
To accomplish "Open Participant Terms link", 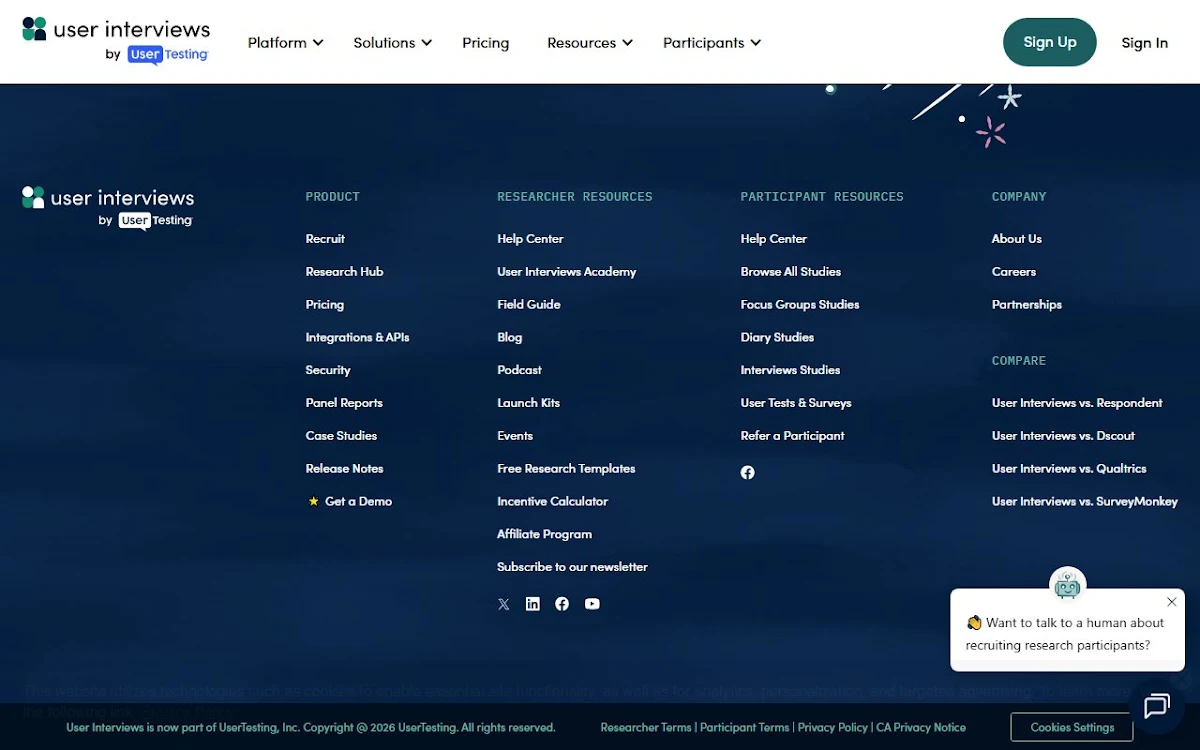I will [x=745, y=727].
